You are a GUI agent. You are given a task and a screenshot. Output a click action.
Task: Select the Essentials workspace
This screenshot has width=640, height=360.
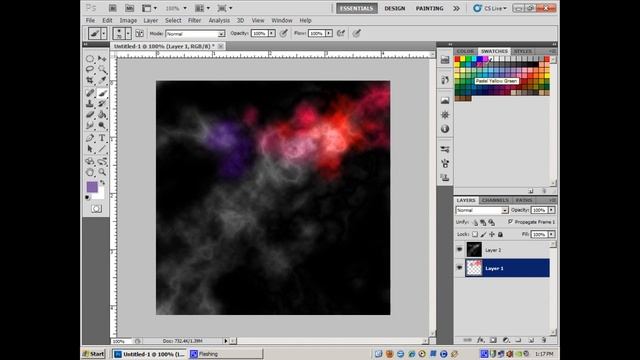357,8
